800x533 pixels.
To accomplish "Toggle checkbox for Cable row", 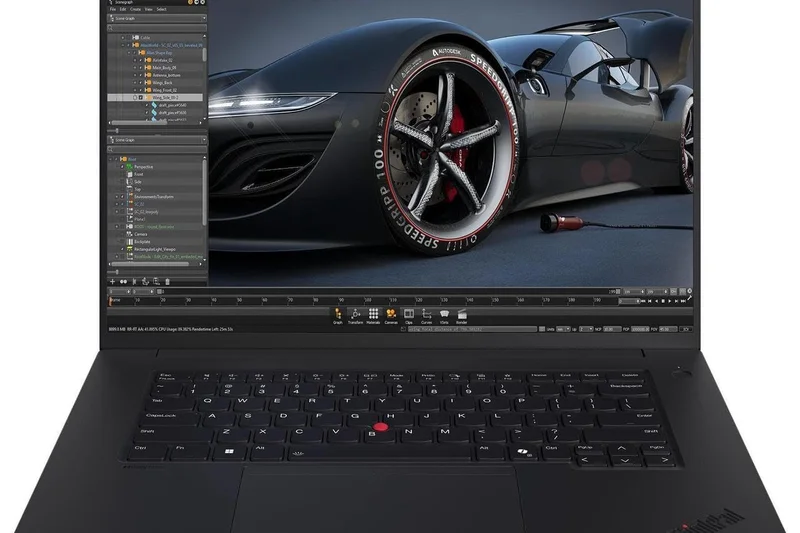I will coord(129,38).
